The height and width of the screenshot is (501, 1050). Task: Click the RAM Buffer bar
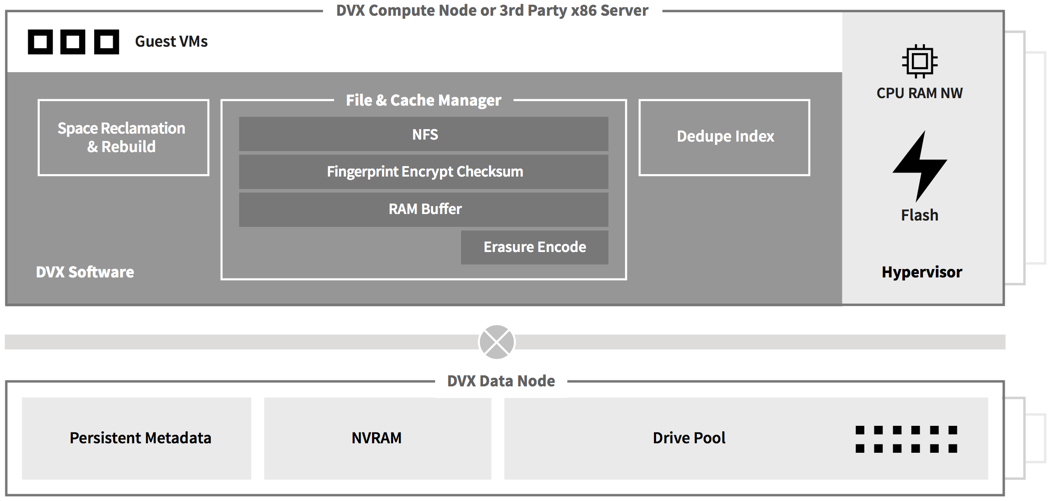424,209
